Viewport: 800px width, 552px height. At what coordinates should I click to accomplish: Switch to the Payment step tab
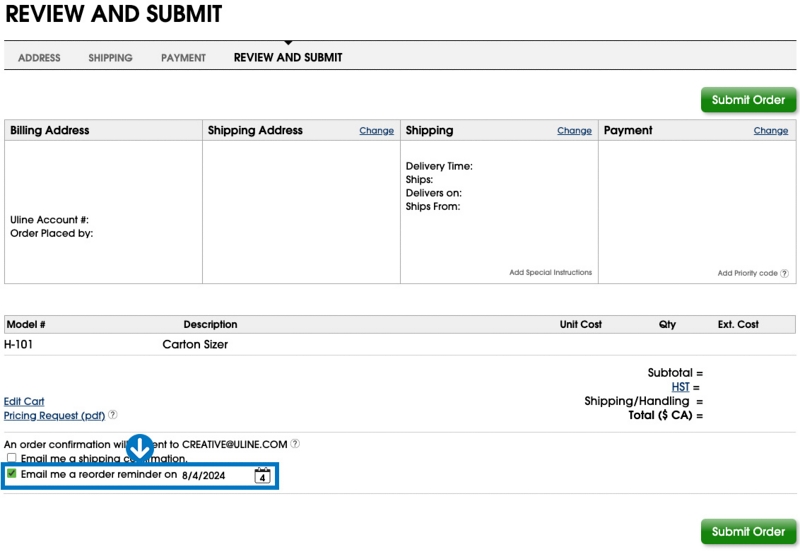(183, 58)
